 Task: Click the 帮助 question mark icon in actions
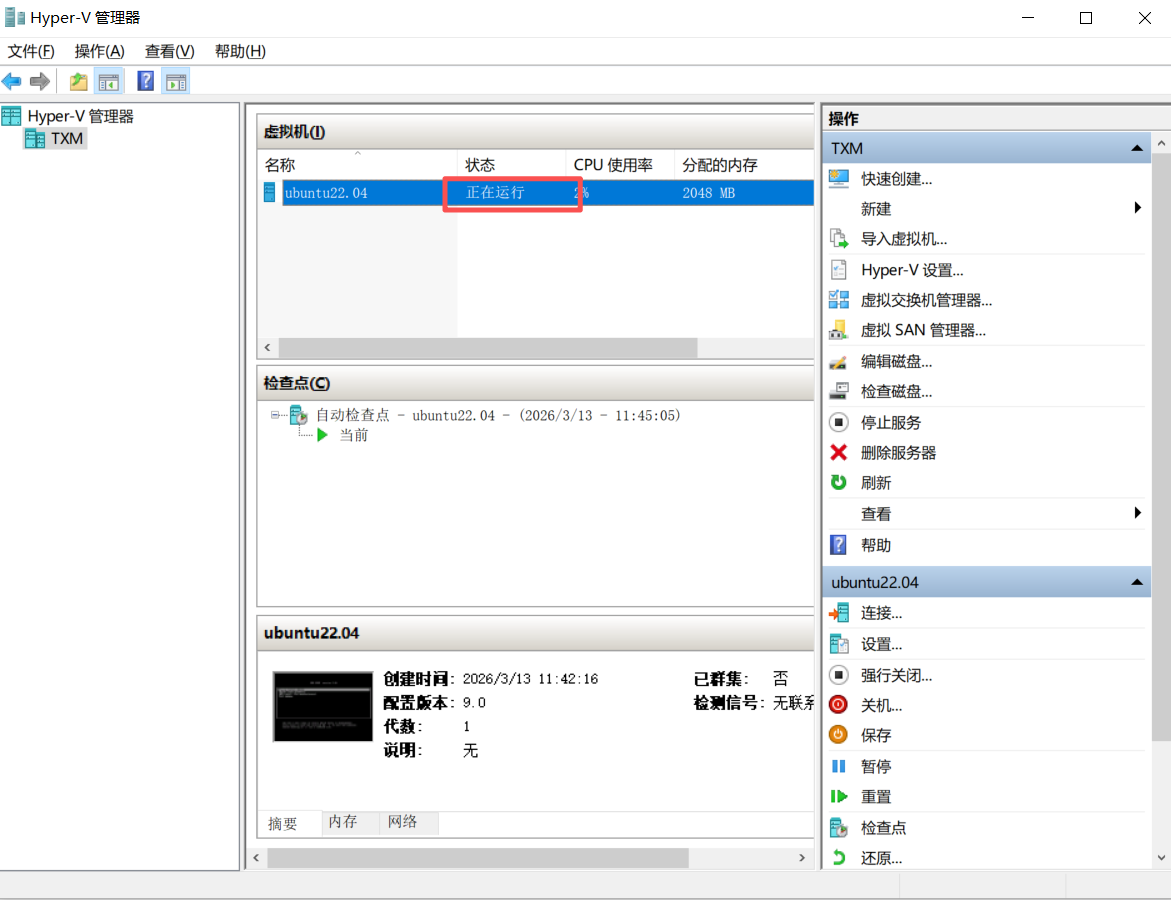(839, 544)
